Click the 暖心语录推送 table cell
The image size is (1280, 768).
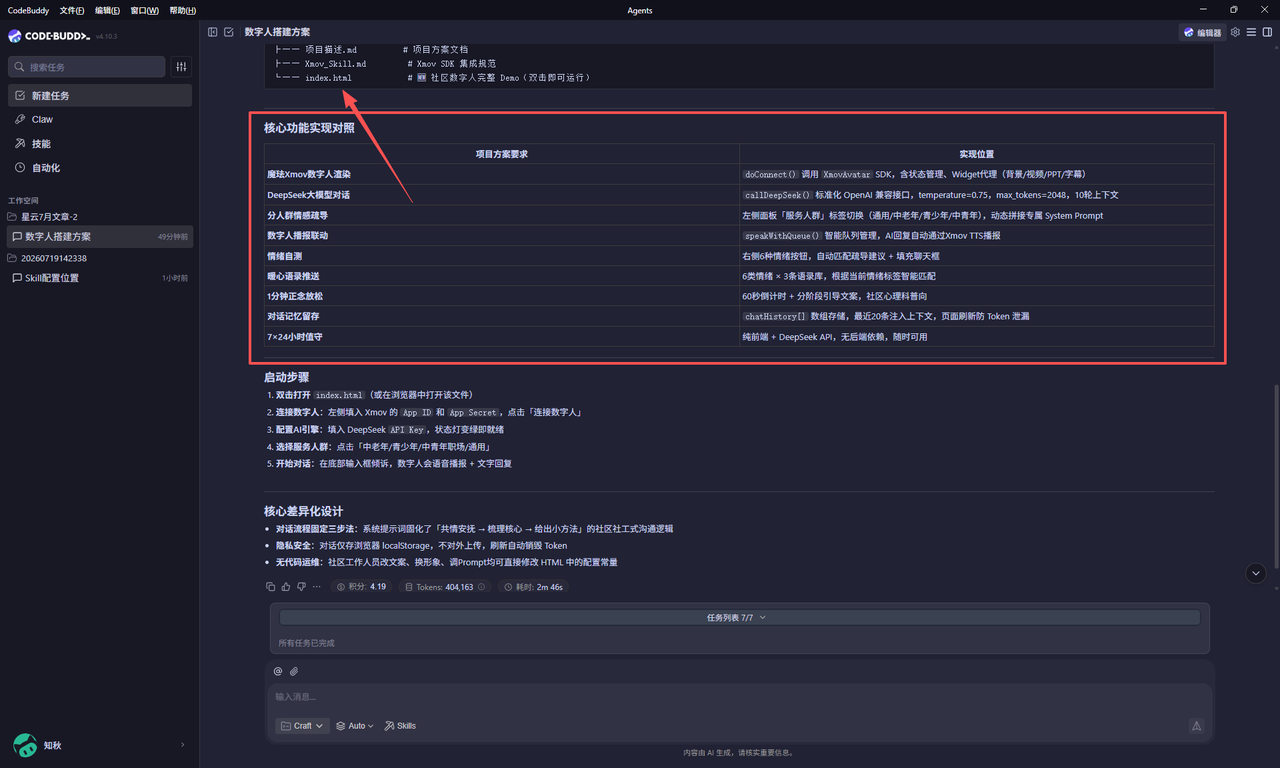tap(502, 276)
